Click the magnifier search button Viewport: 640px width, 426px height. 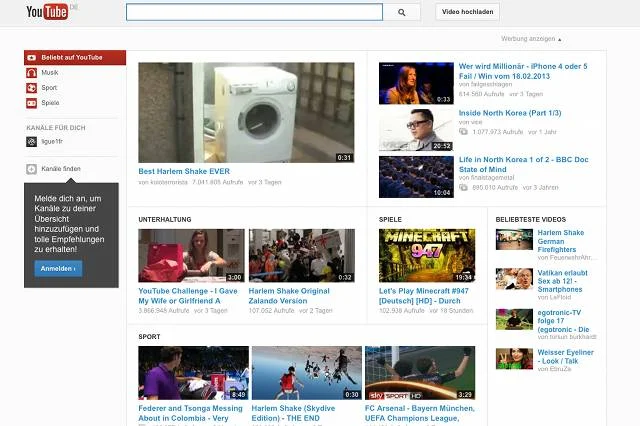coord(402,12)
